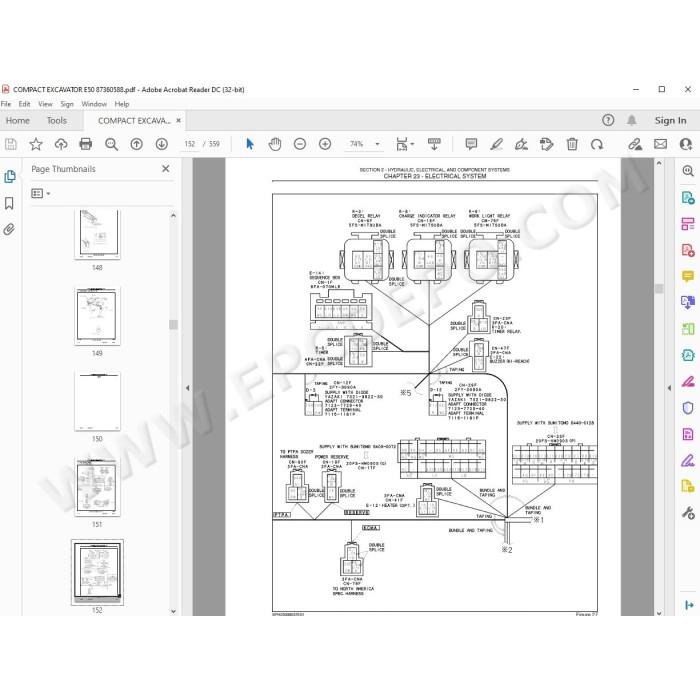The width and height of the screenshot is (700, 700).
Task: Open fit page options dropdown arrow
Action: 412,144
